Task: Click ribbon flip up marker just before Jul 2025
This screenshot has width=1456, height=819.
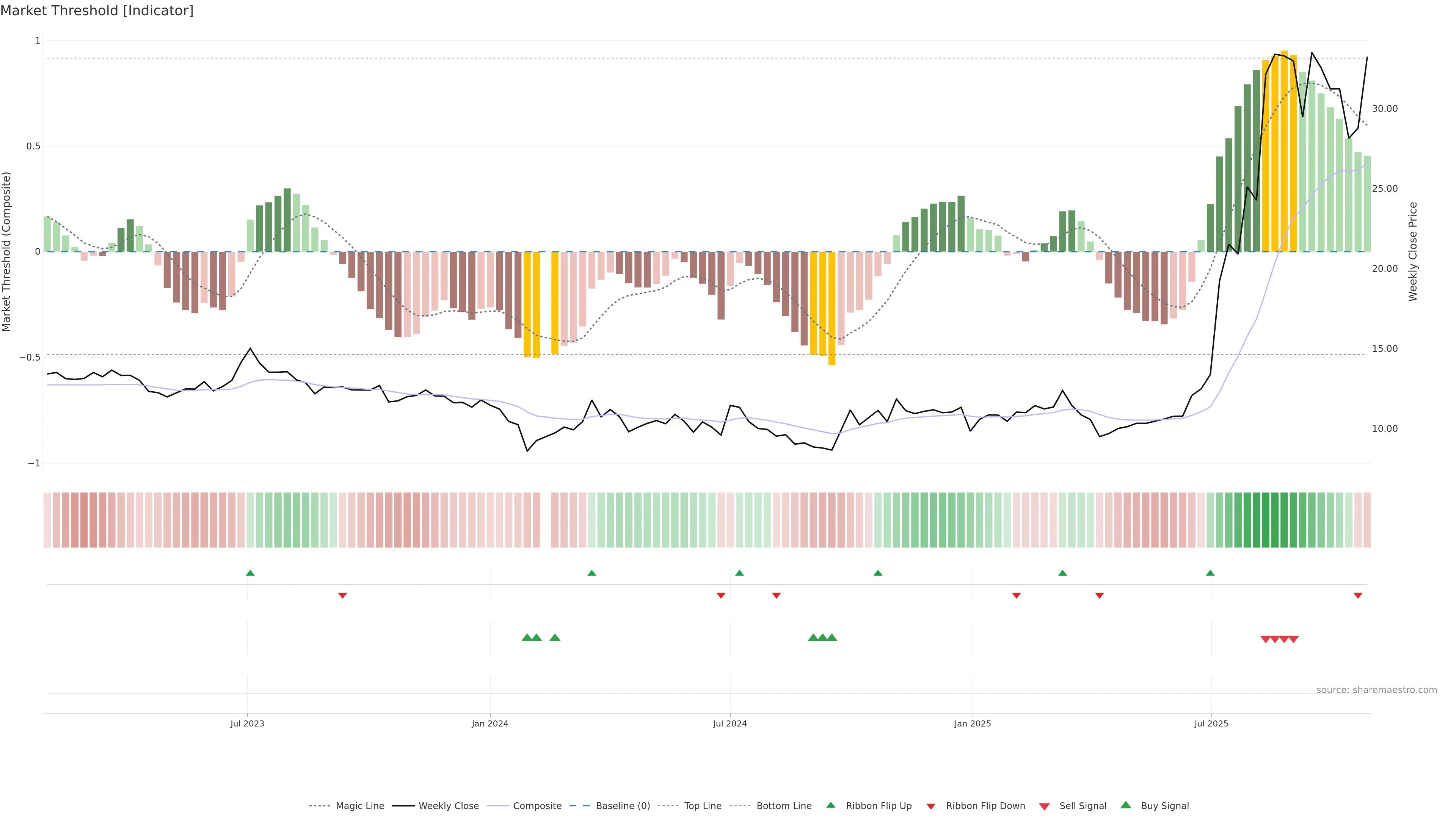Action: pyautogui.click(x=1210, y=573)
